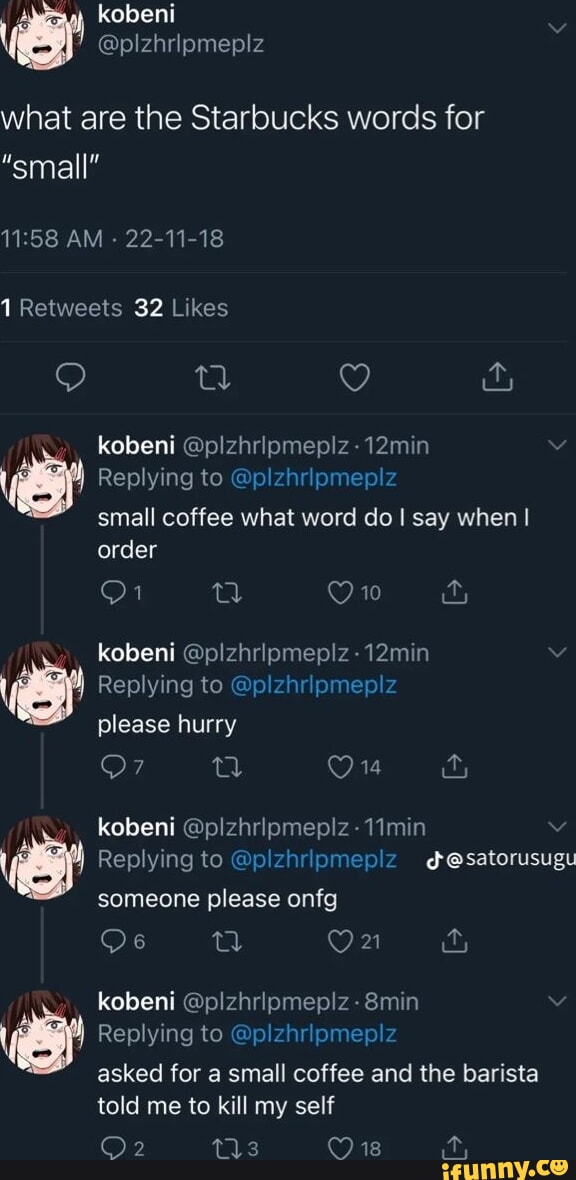Viewport: 576px width, 1180px height.
Task: Like the main Starbucks tweet
Action: pos(354,377)
